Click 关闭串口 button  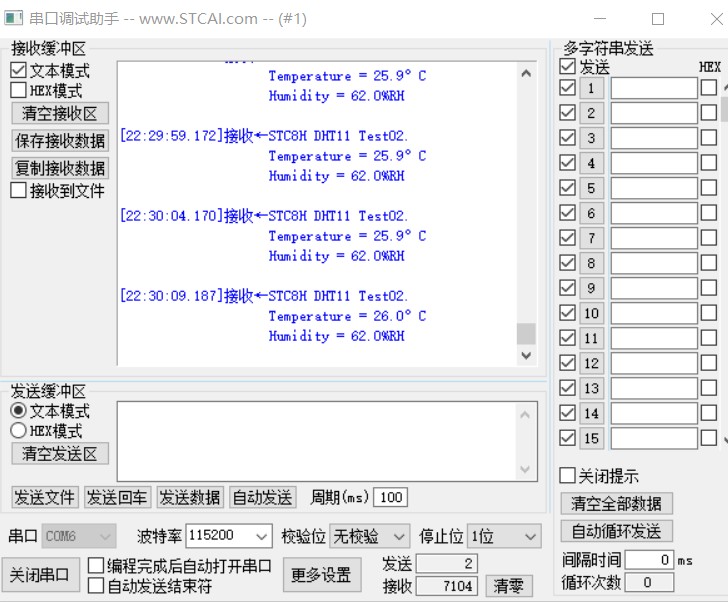pos(40,575)
